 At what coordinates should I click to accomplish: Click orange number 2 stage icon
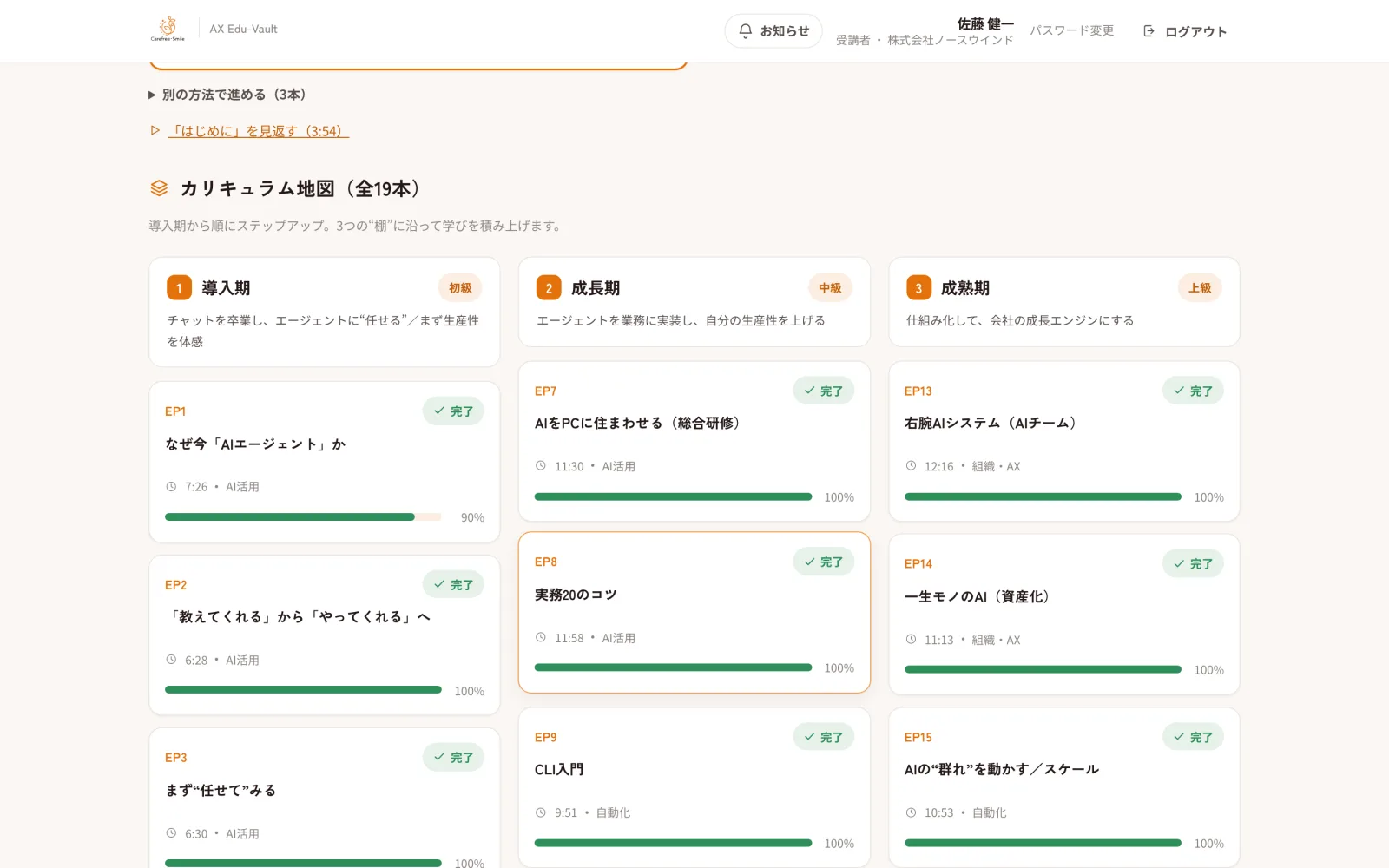549,288
